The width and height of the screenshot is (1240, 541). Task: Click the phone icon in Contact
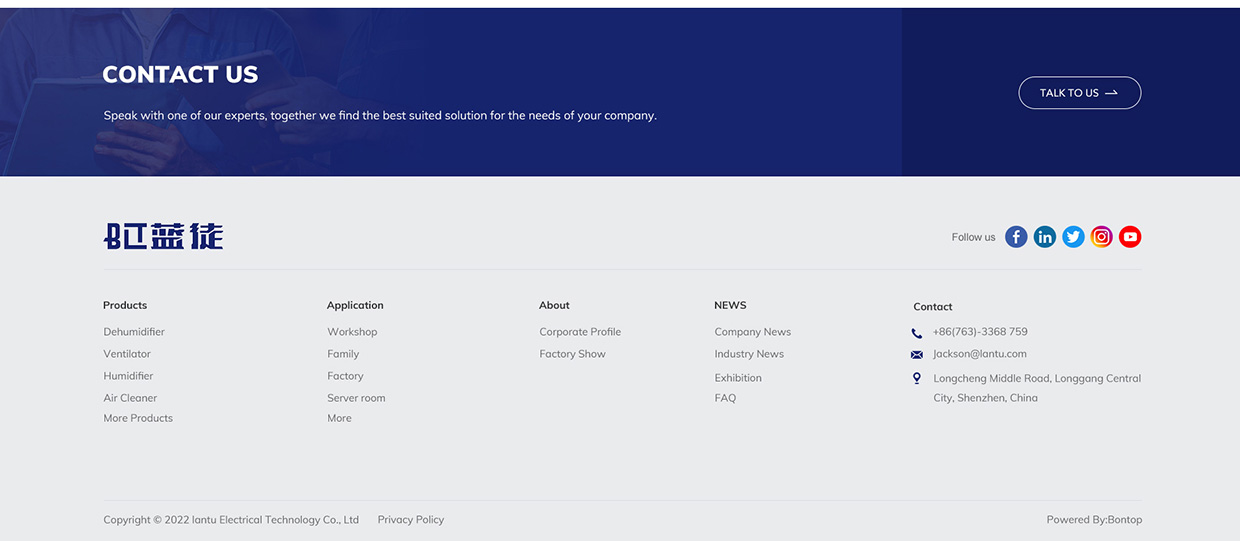pyautogui.click(x=917, y=333)
